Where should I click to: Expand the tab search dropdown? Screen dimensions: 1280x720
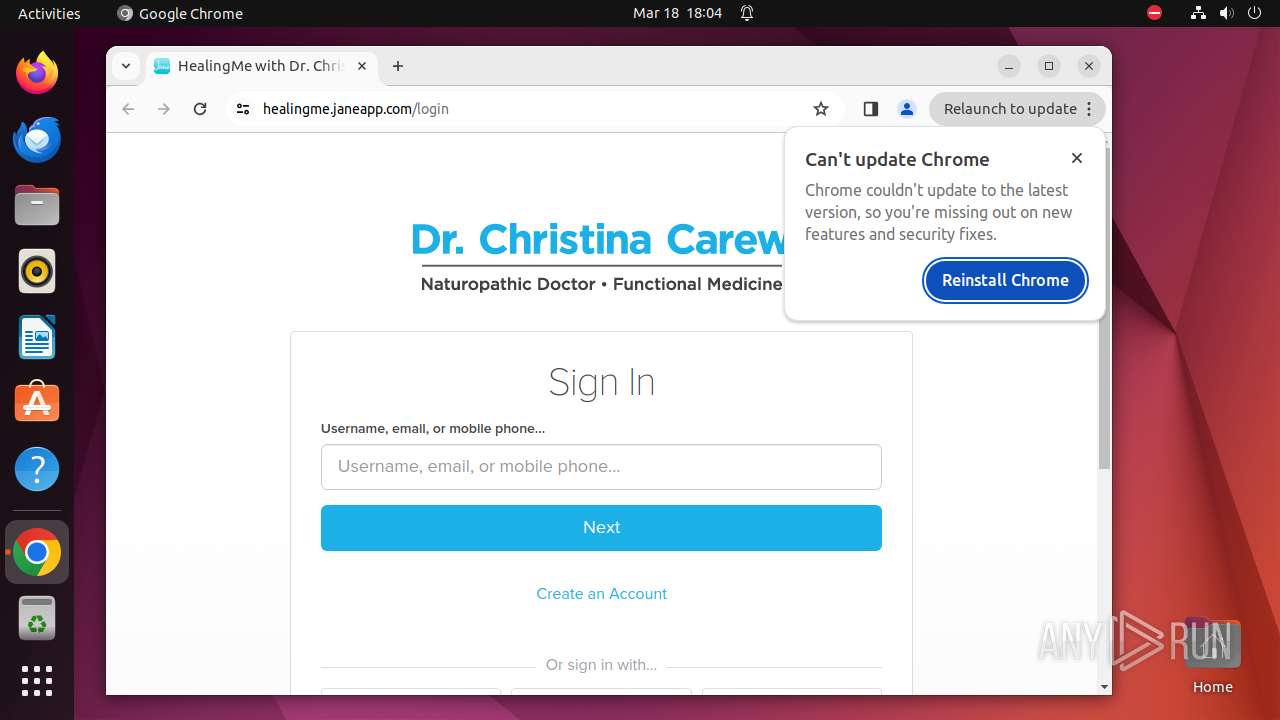coord(125,66)
